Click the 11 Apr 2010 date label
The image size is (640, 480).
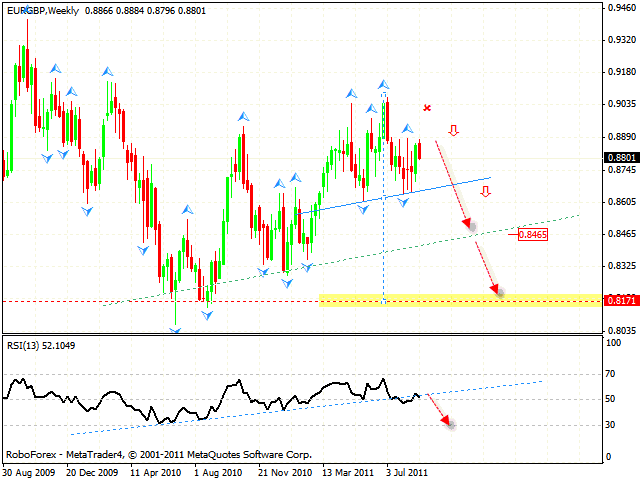(156, 473)
